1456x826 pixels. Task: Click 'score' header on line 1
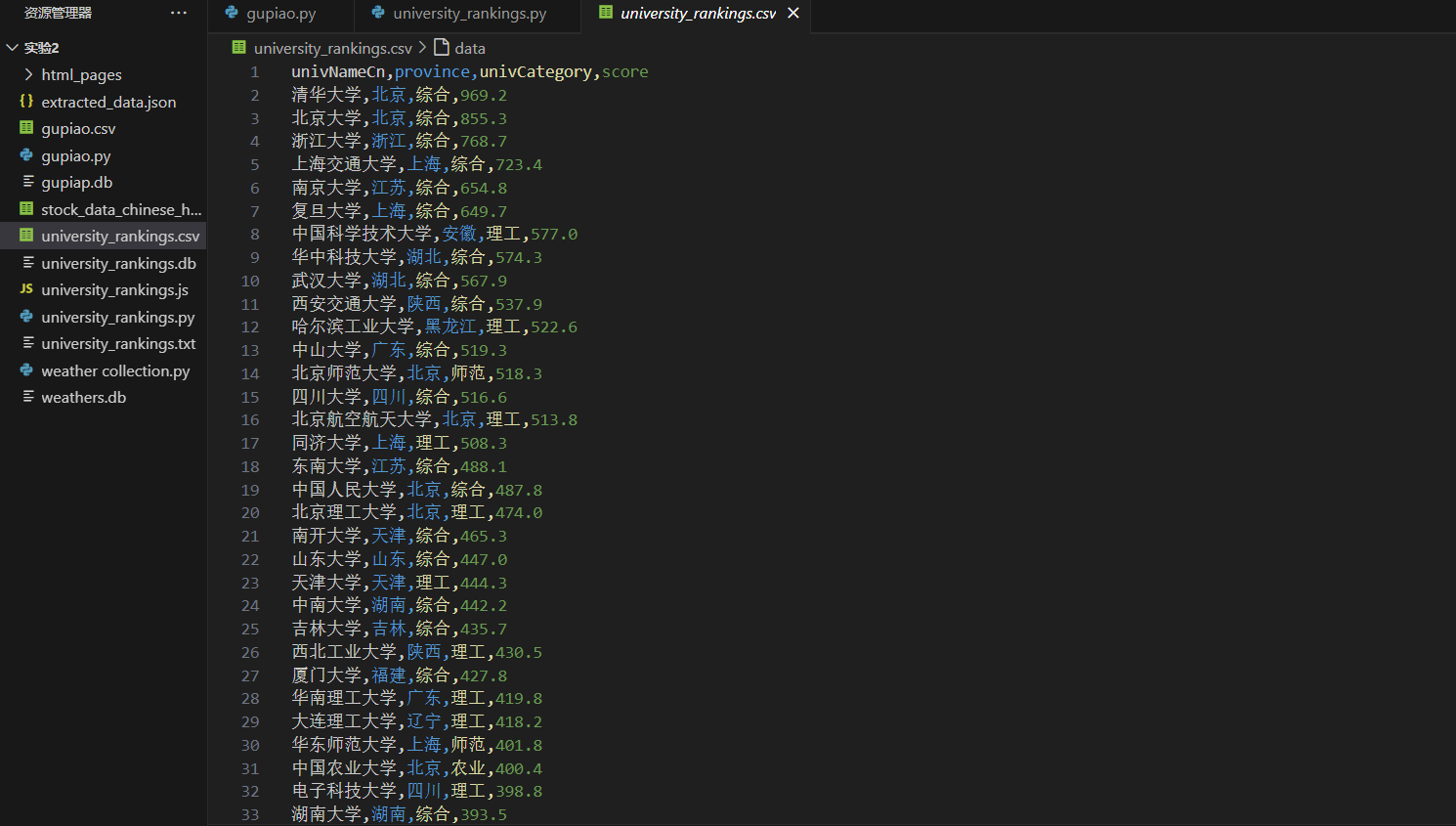coord(625,71)
